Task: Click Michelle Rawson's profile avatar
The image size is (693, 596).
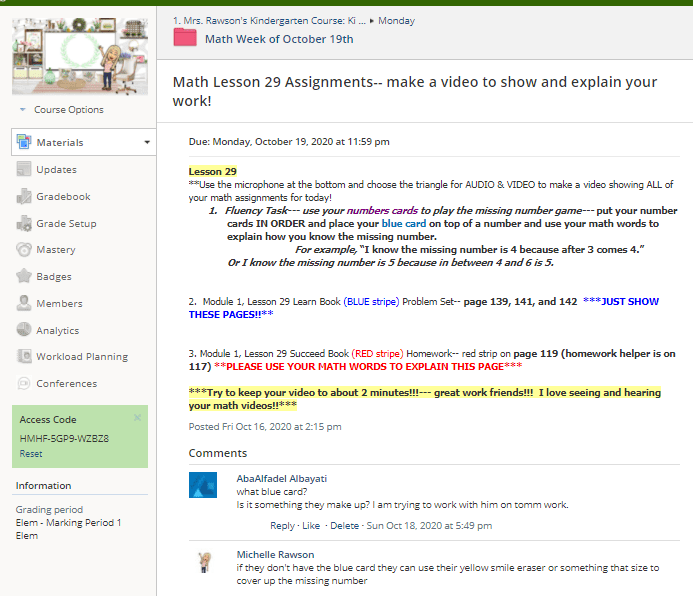Action: (x=204, y=562)
